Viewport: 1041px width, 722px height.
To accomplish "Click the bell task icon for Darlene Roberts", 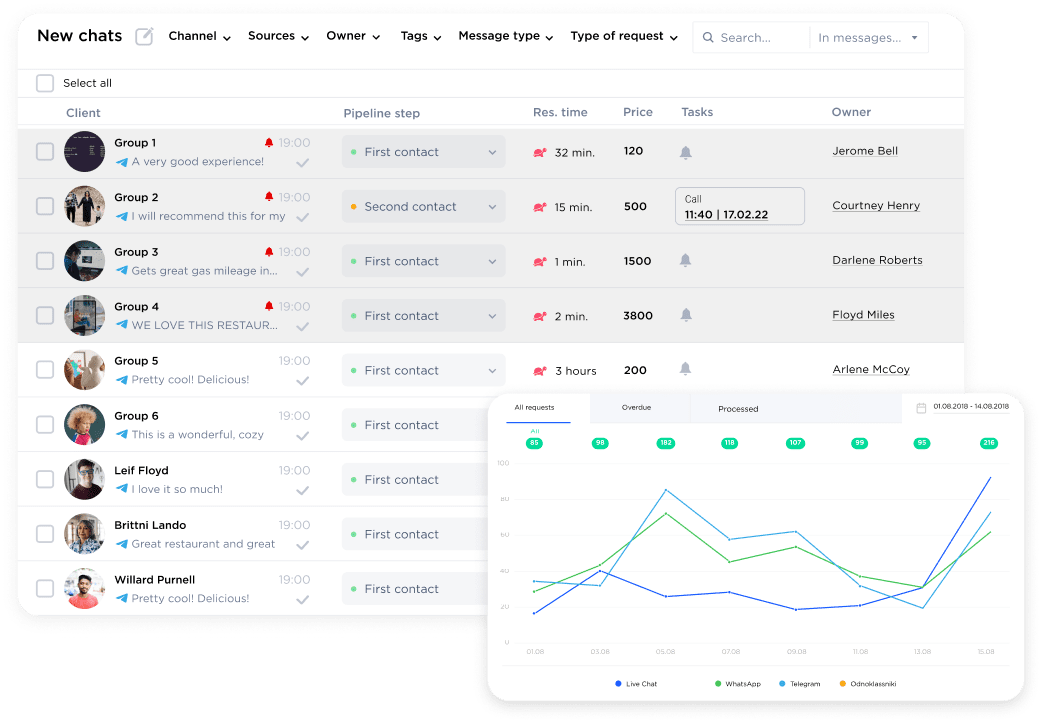I will point(686,260).
